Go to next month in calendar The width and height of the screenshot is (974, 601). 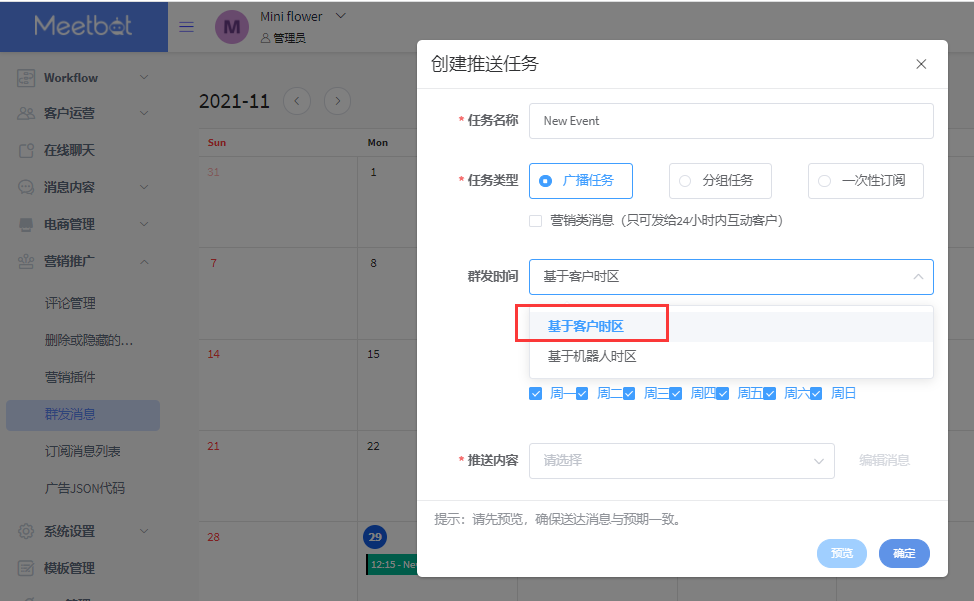tap(337, 101)
